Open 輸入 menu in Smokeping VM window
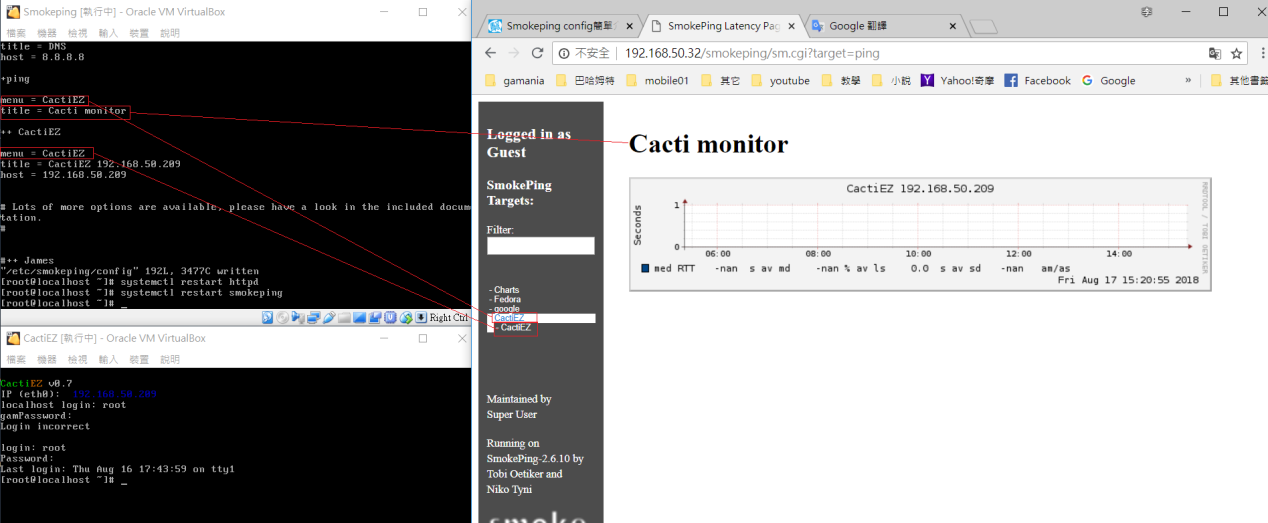Image resolution: width=1268 pixels, height=523 pixels. [108, 33]
